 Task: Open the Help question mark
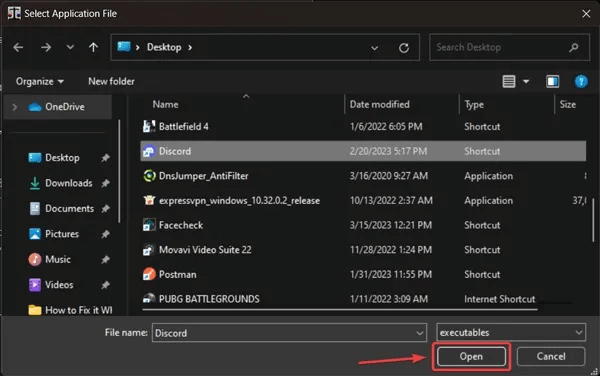[581, 81]
